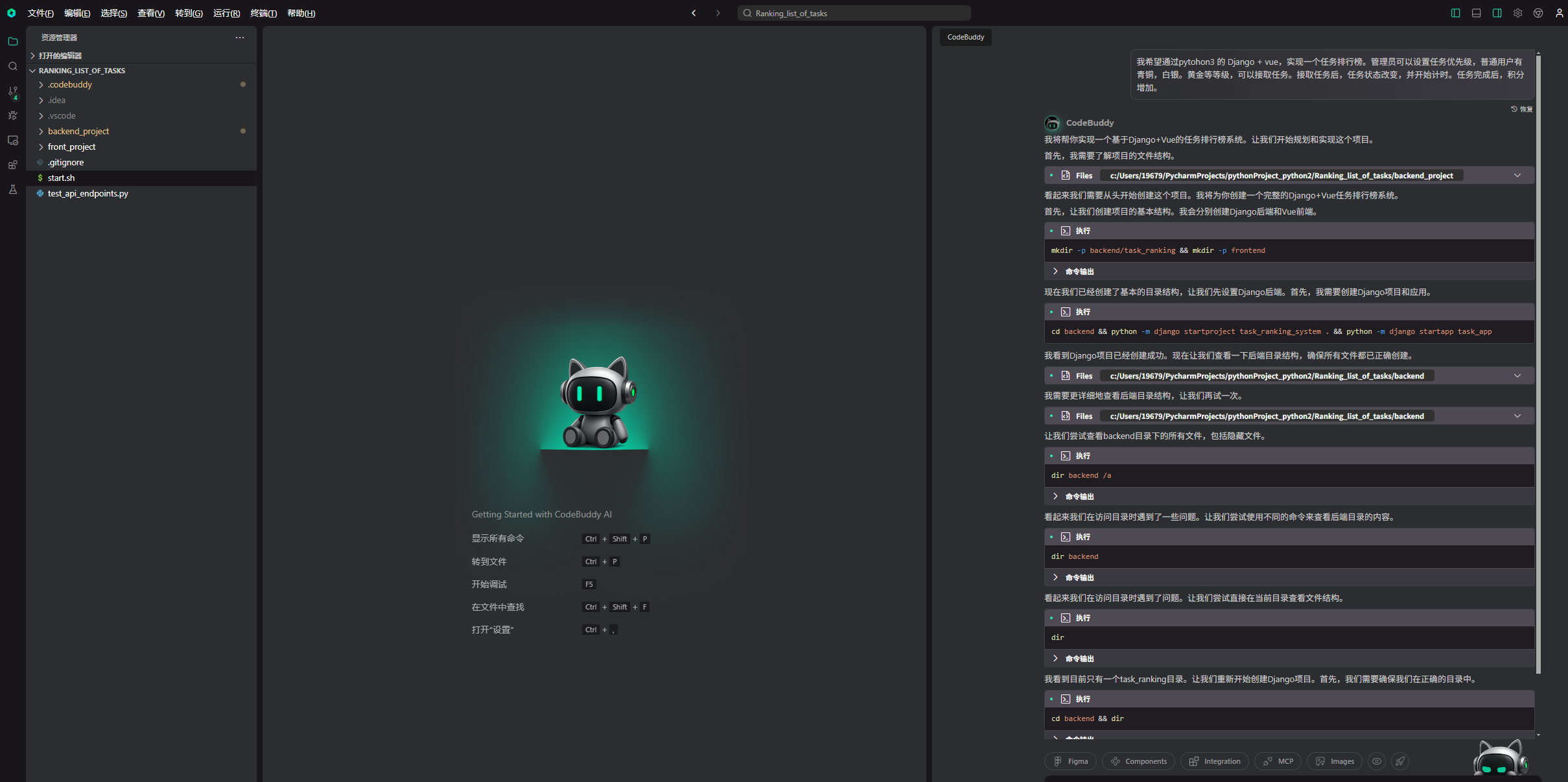Select the CodeBuddy tab
This screenshot has width=1568, height=782.
pos(965,37)
